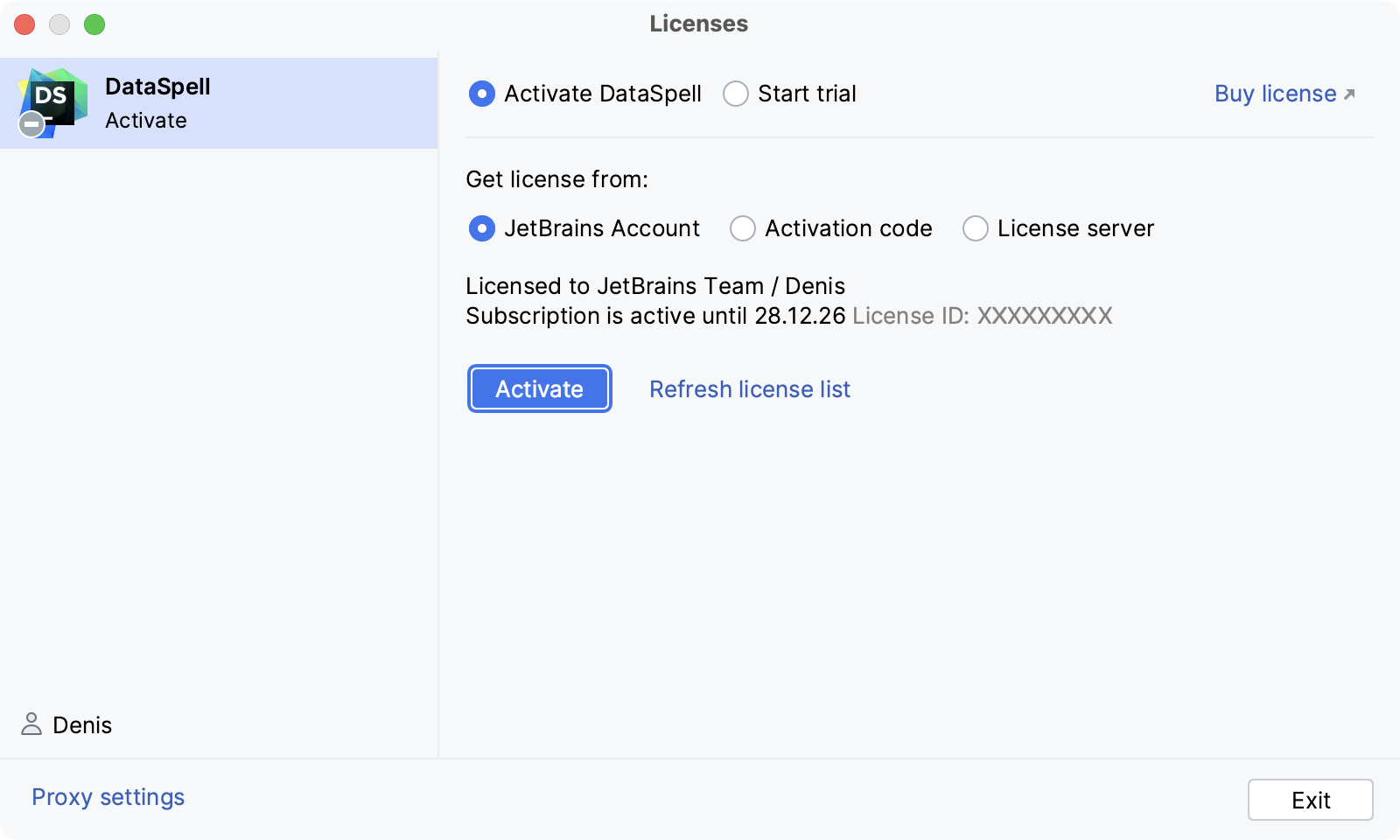This screenshot has height=840, width=1400.
Task: Follow the Buy license link
Action: coord(1273,94)
